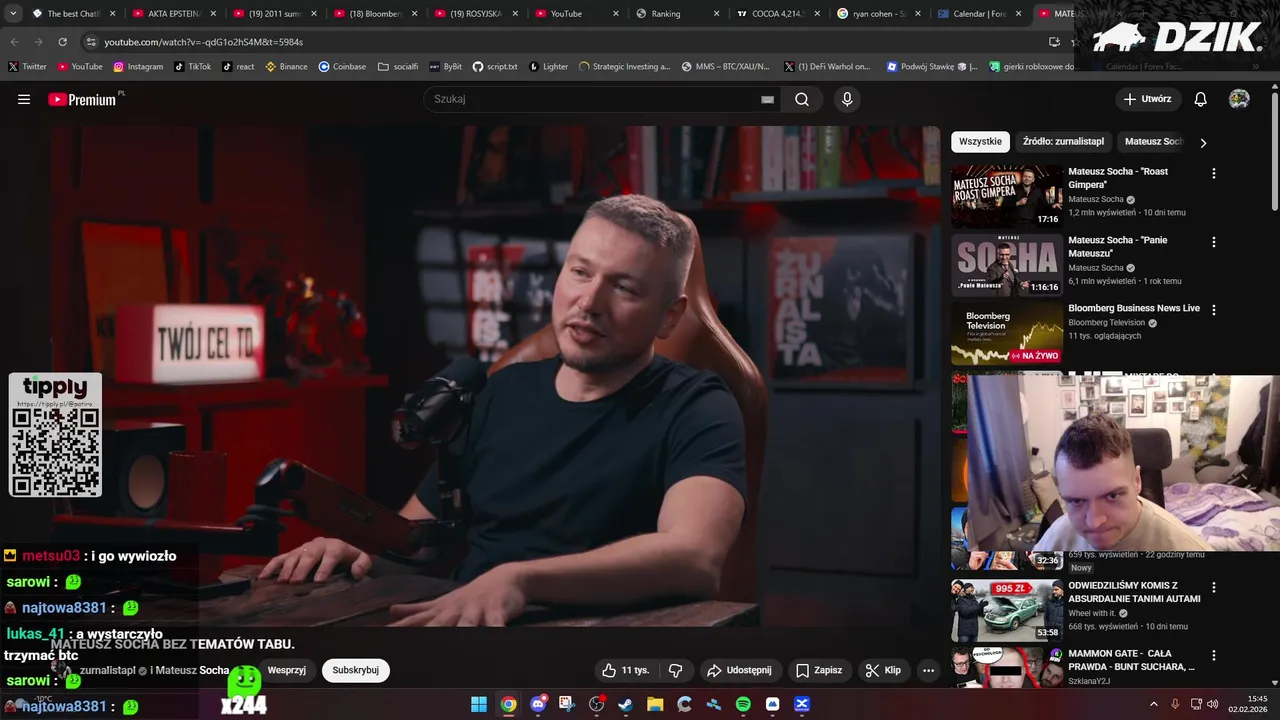Open the notifications bell
Viewport: 1280px width, 720px height.
1201,99
